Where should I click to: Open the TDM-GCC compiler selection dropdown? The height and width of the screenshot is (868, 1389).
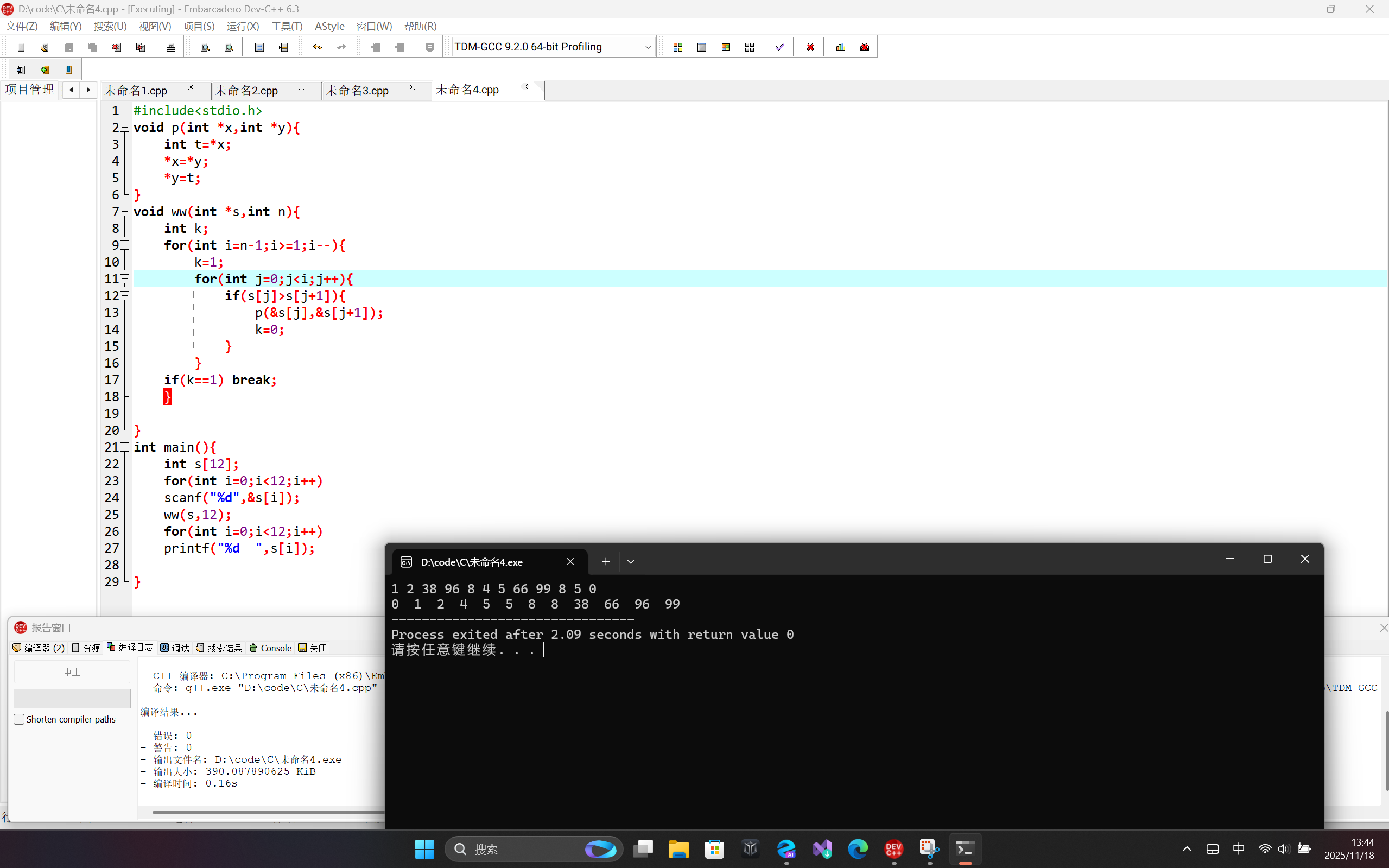point(648,47)
